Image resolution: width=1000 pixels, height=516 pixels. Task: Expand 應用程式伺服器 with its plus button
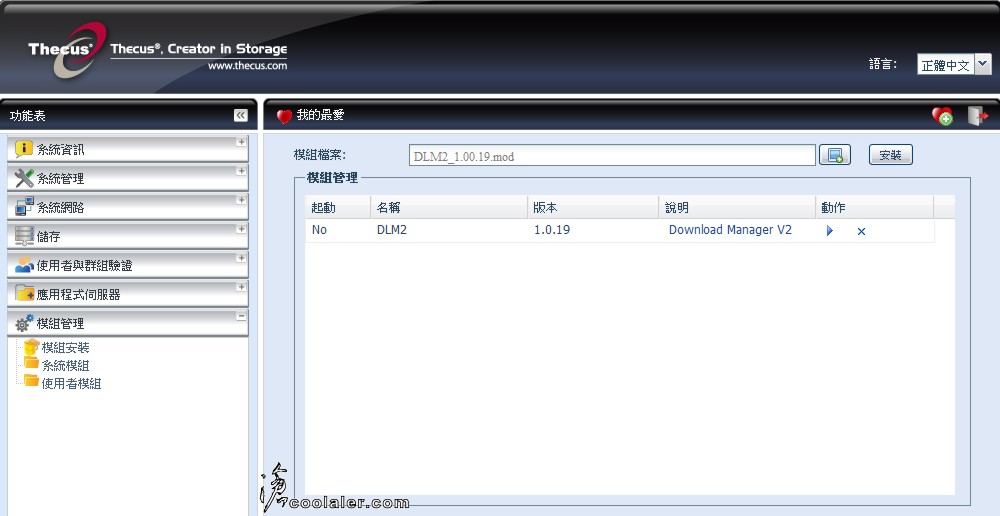point(241,287)
